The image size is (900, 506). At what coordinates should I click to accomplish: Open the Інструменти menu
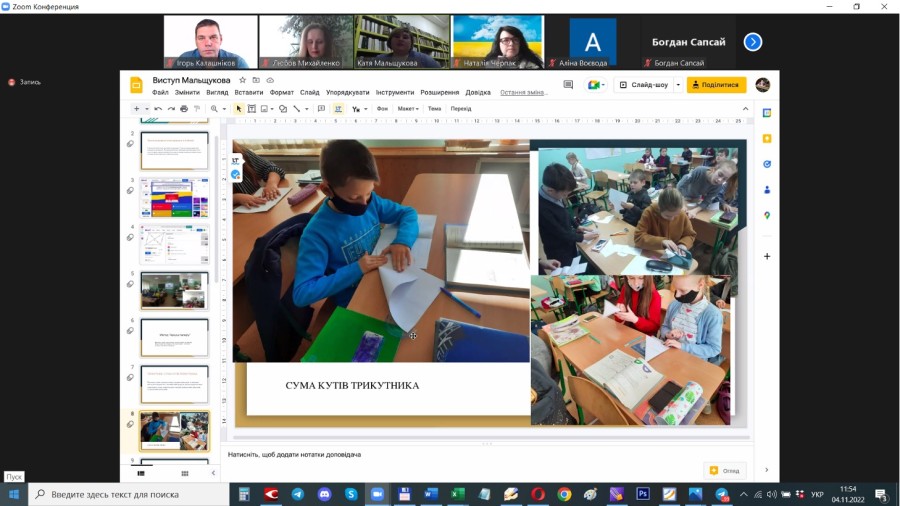click(394, 92)
